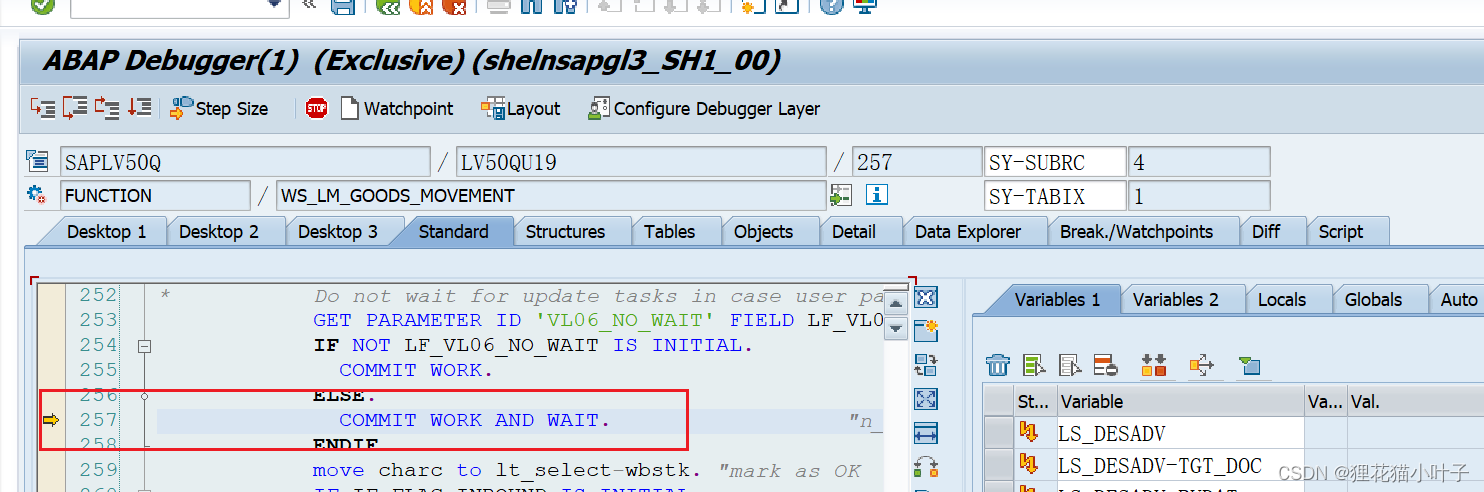The image size is (1484, 492).
Task: Close the source code tool
Action: pos(926,298)
